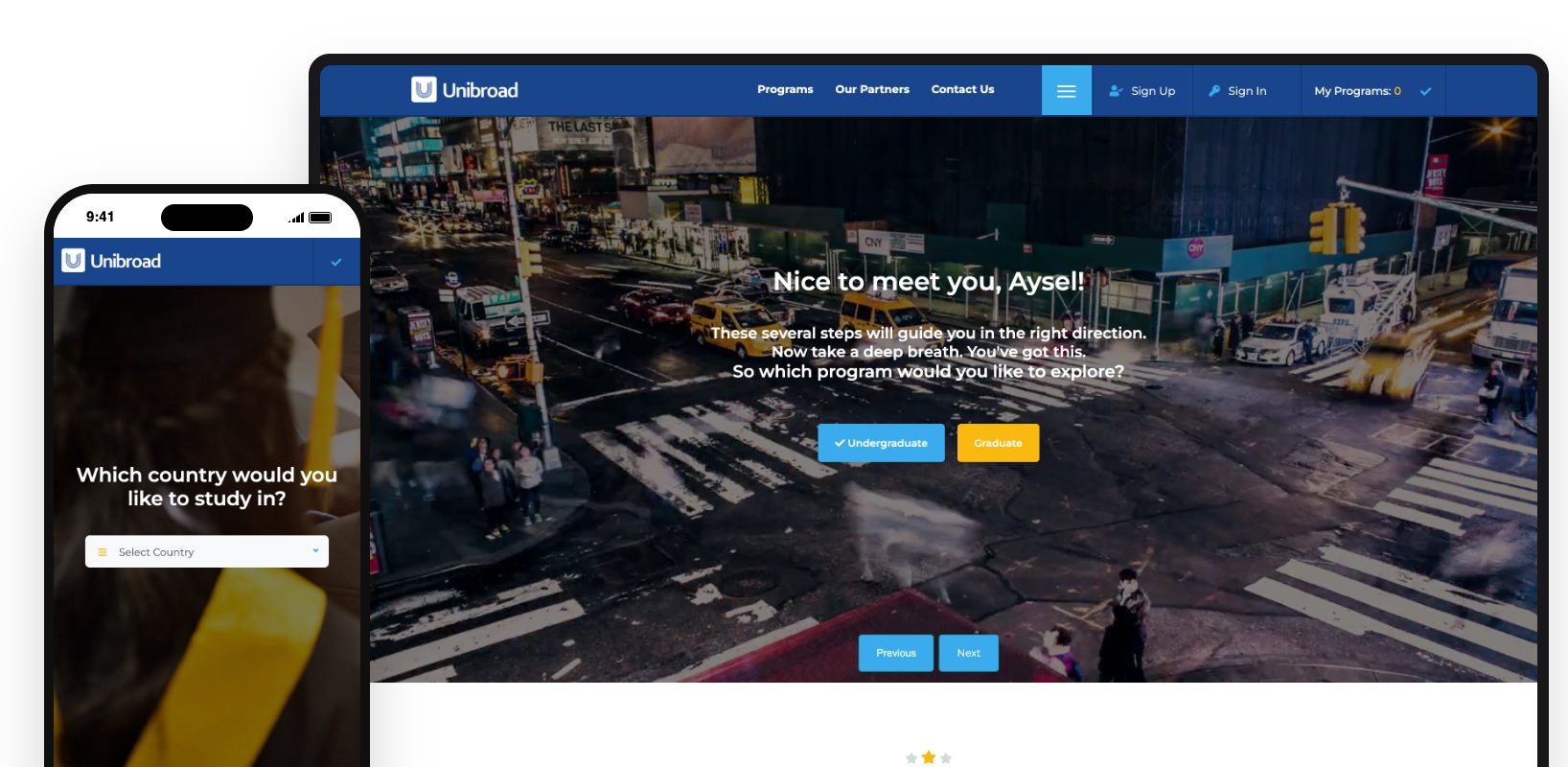The height and width of the screenshot is (767, 1568).
Task: Tap the Unibroad logo on the phone
Action: point(111,261)
